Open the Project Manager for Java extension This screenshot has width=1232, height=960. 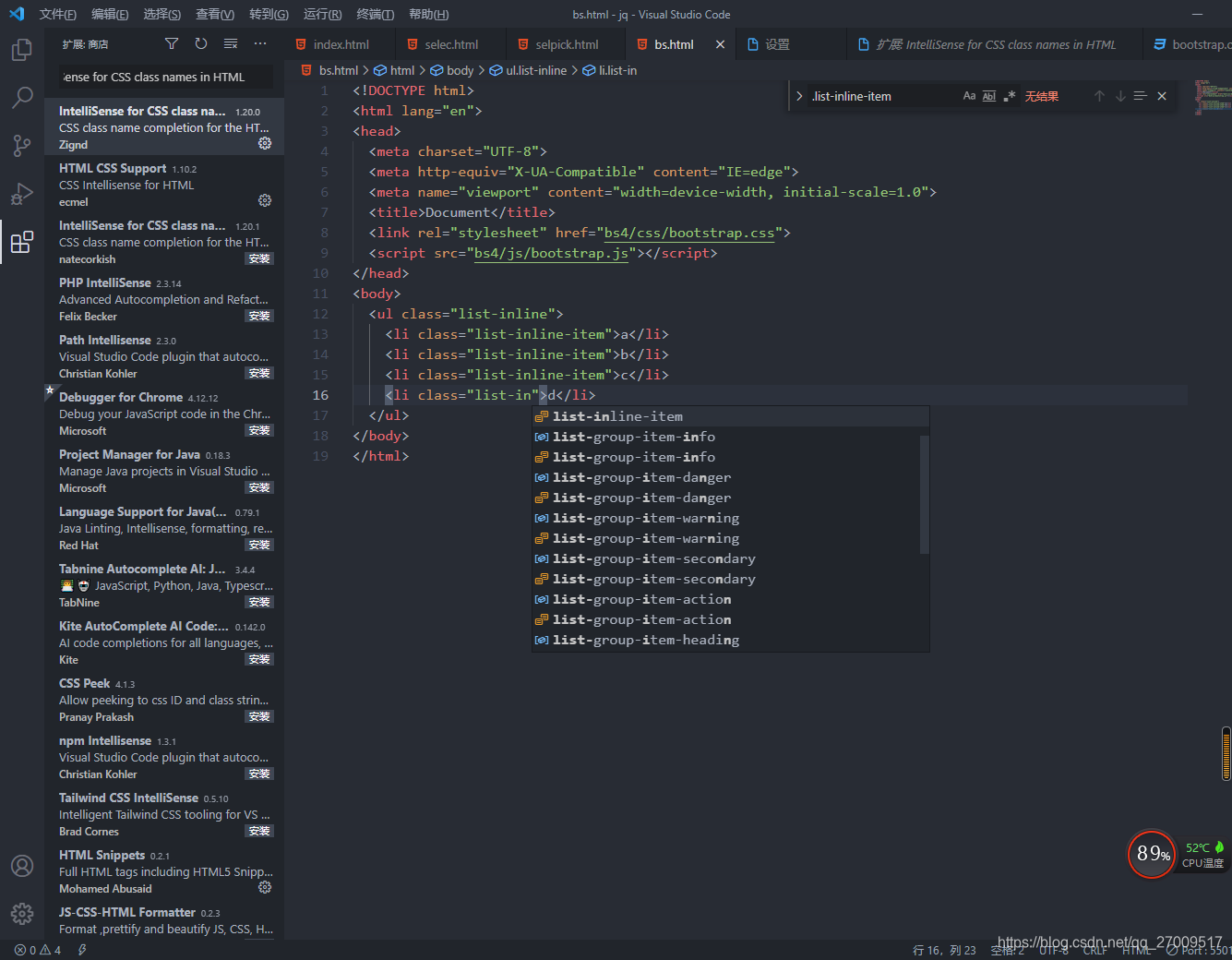[x=164, y=471]
